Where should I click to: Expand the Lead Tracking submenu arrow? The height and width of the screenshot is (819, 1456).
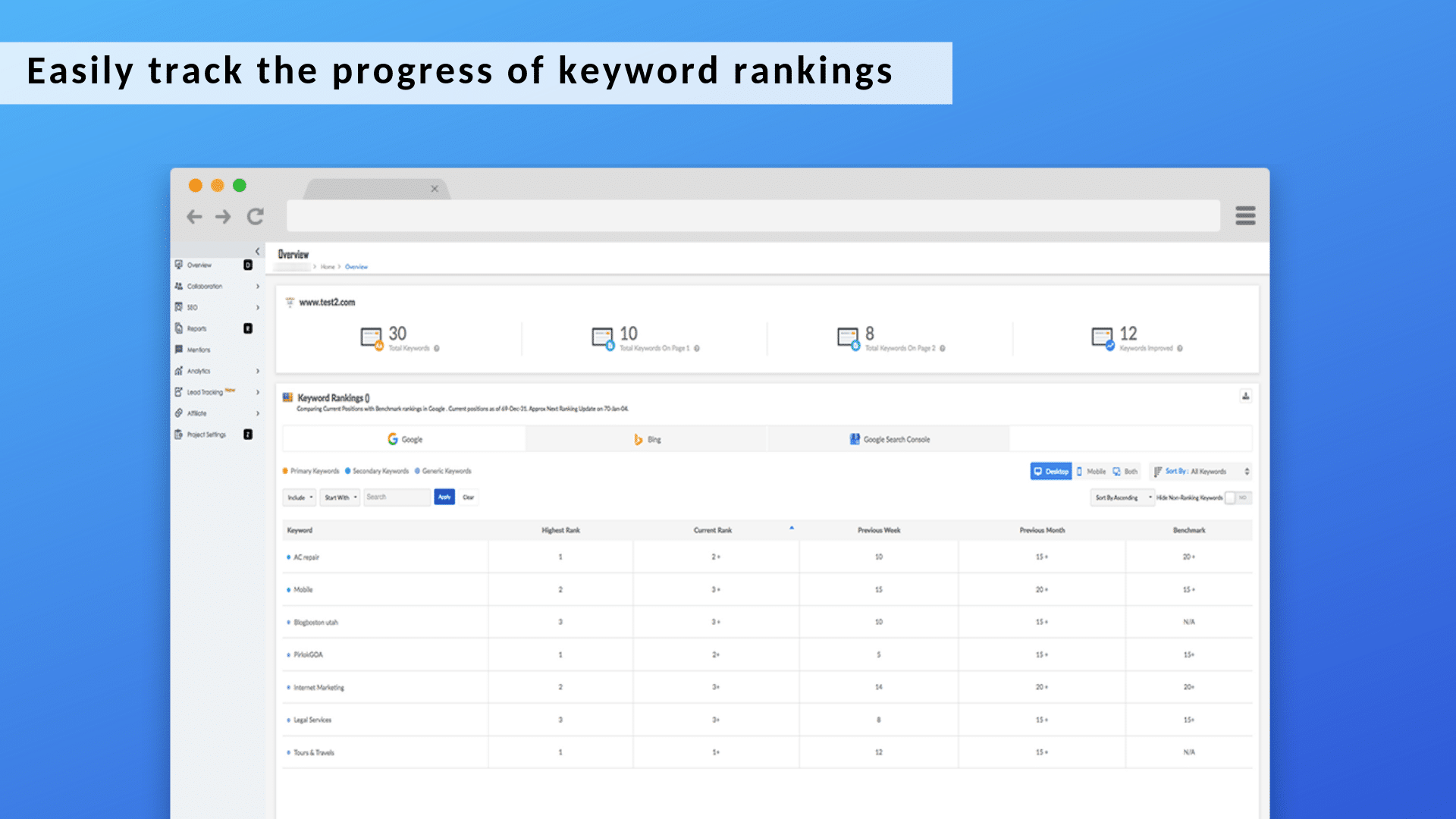258,393
